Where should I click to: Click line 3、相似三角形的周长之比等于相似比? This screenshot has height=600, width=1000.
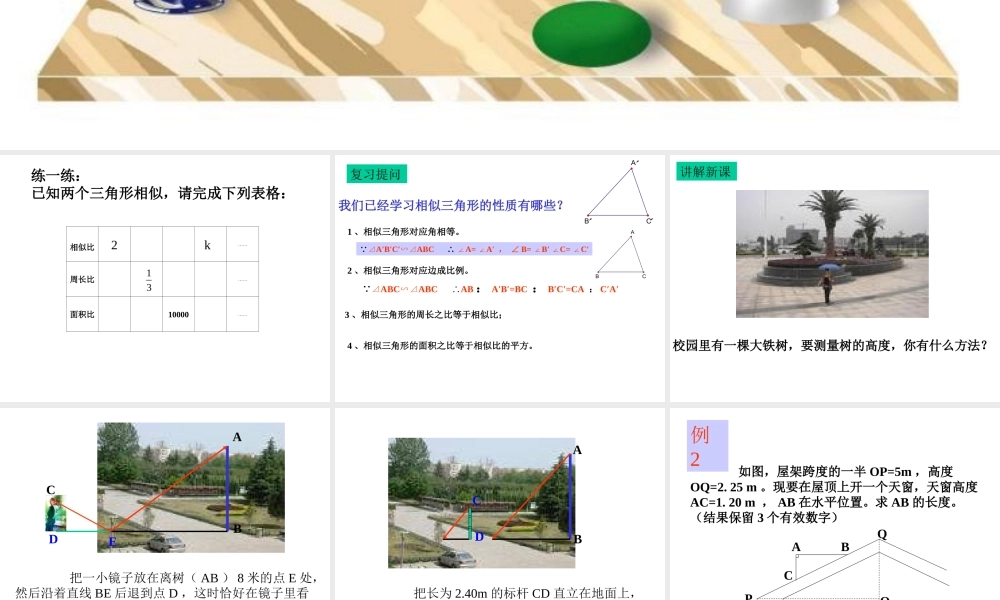(424, 314)
